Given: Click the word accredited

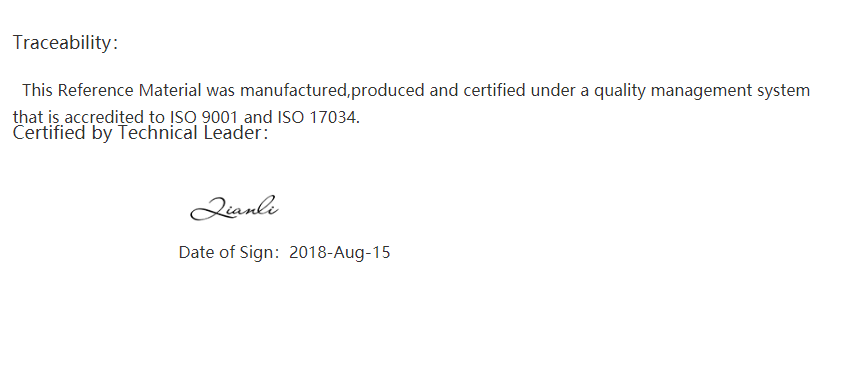Looking at the screenshot, I should (105, 117).
